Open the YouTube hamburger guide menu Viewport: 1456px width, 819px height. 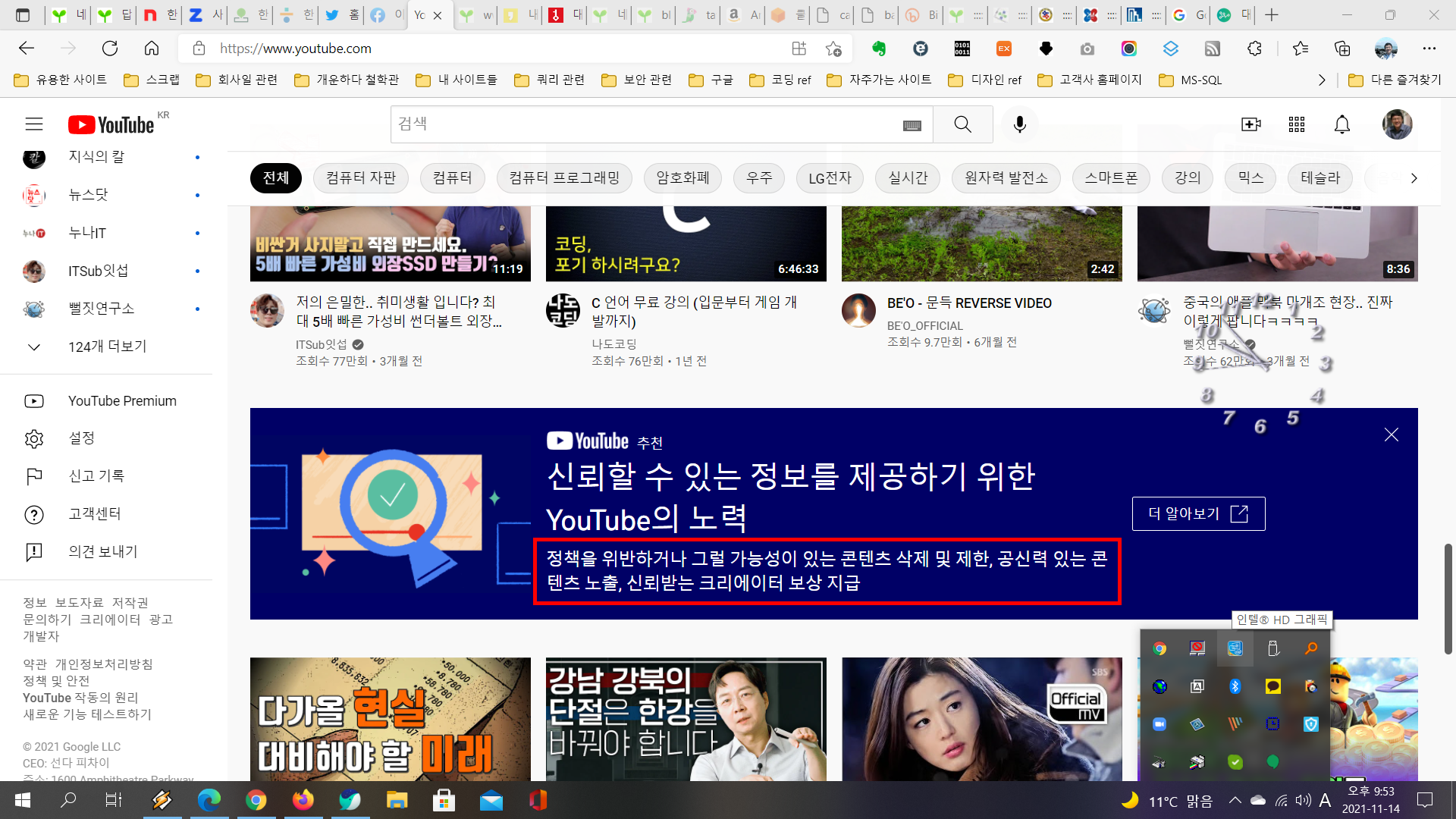[34, 124]
